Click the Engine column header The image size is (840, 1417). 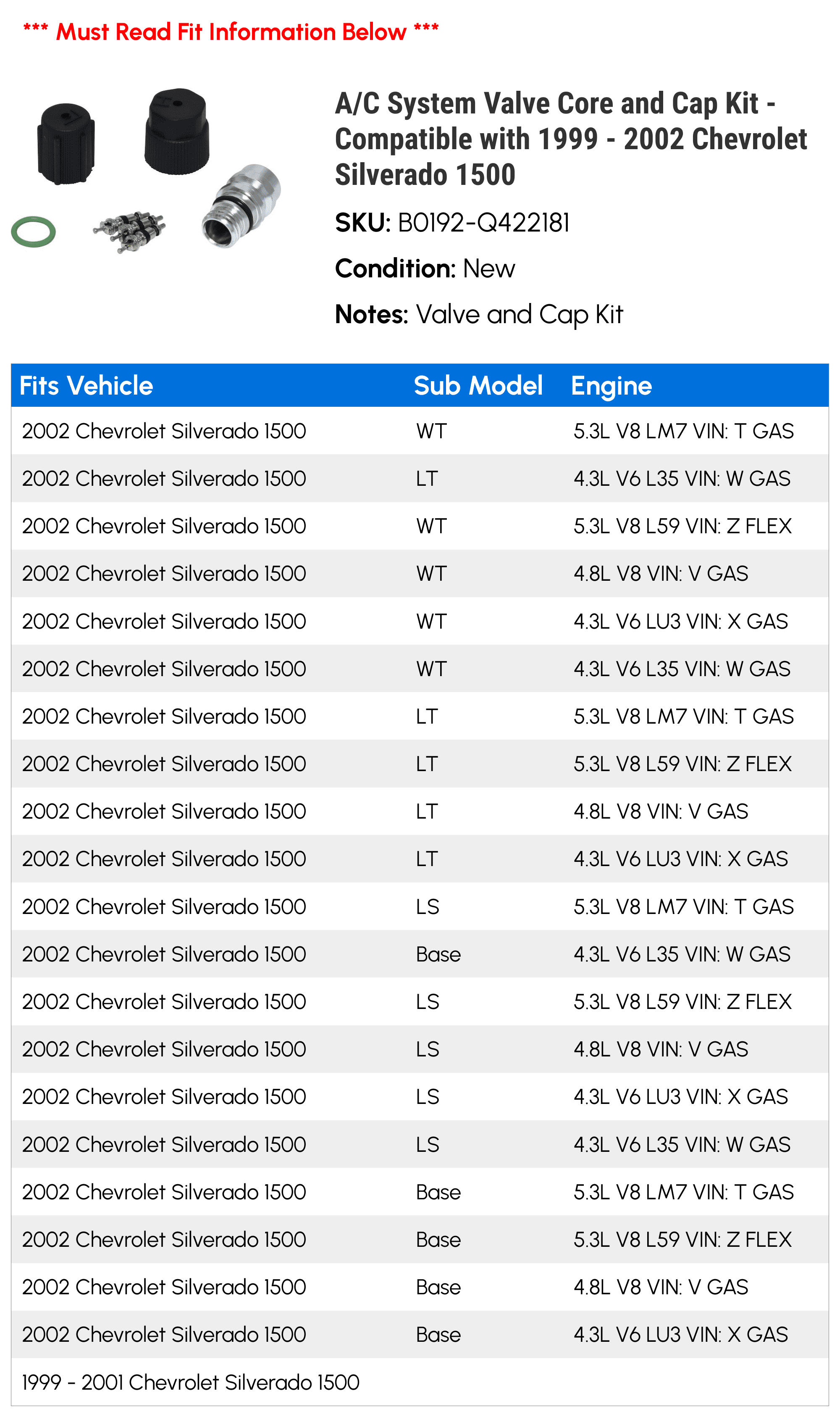[x=612, y=386]
